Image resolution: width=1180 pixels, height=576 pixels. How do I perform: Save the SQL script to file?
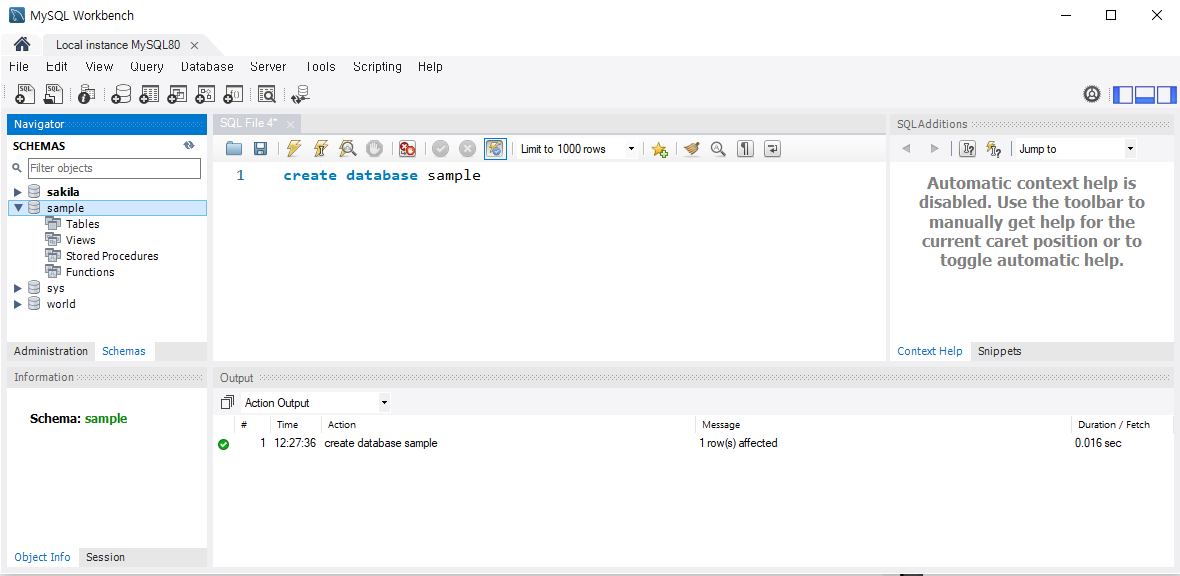pyautogui.click(x=260, y=149)
